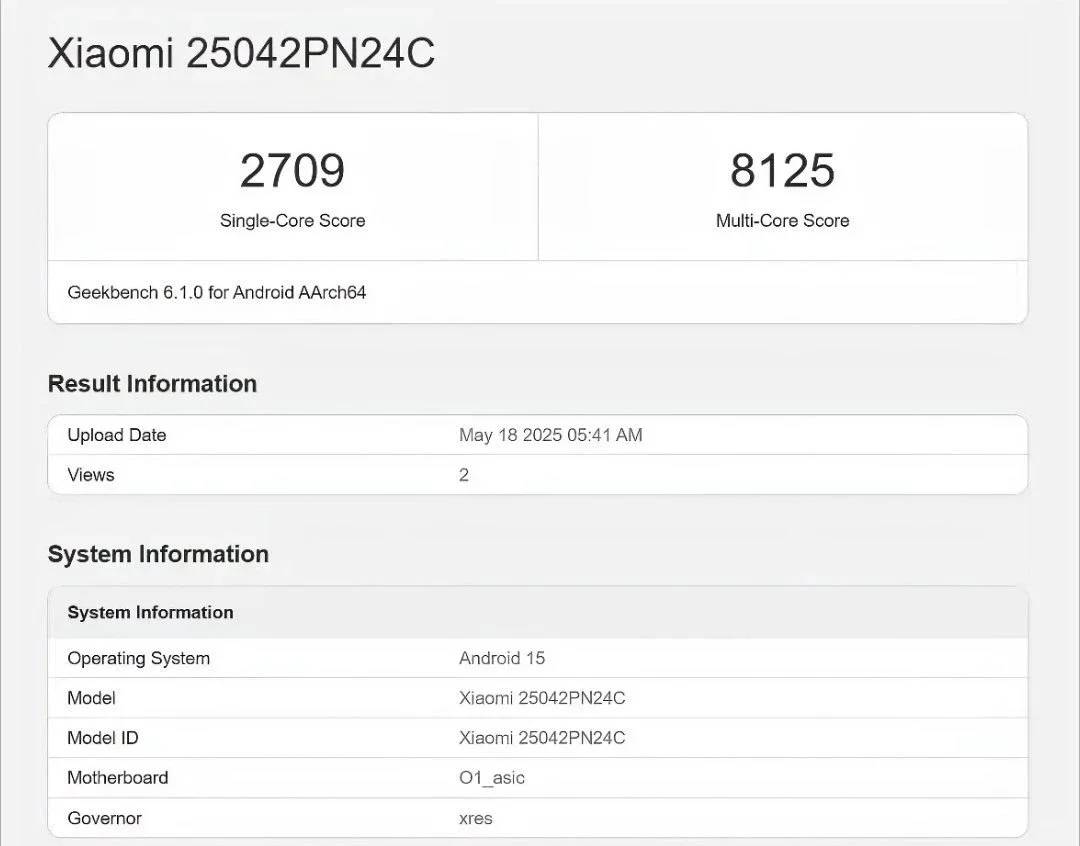
Task: Select Xiaomi 25042PN24C in Model ID row
Action: [542, 738]
